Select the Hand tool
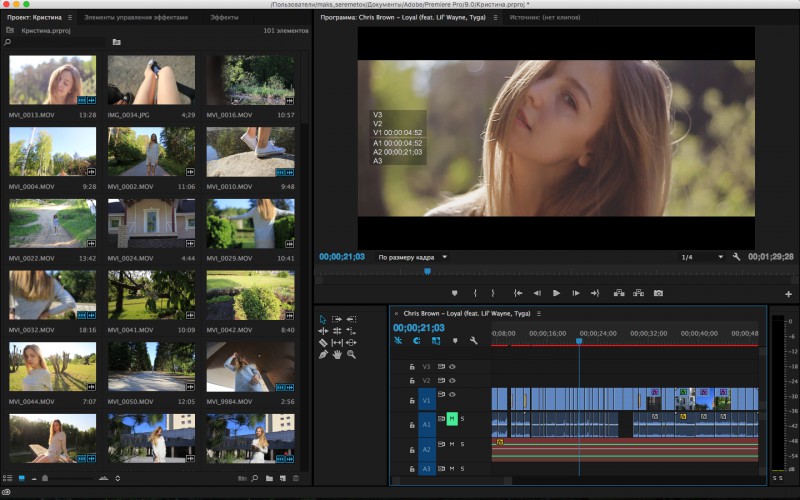The height and width of the screenshot is (500, 800). [337, 354]
